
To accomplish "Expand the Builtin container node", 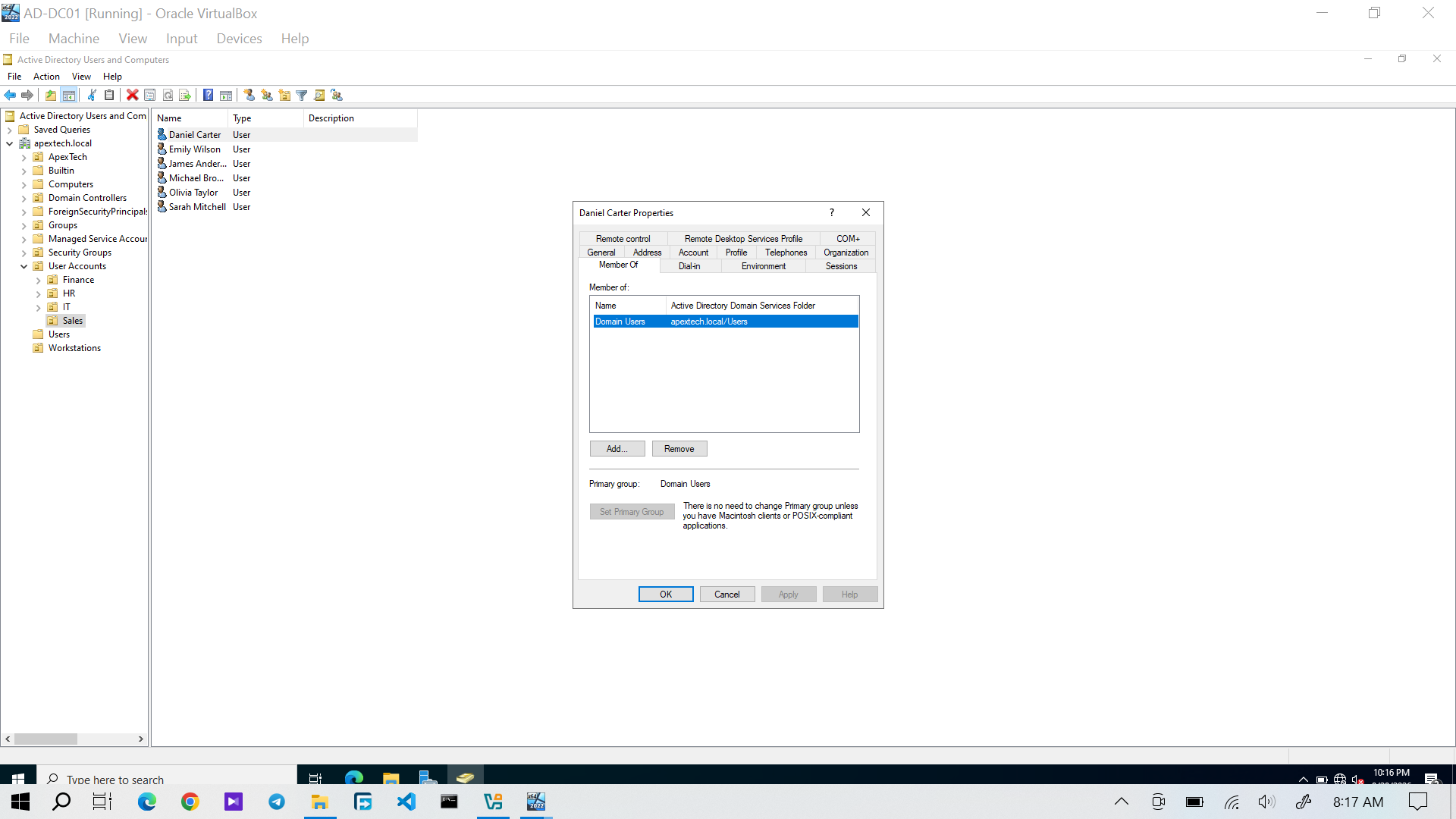I will (24, 171).
